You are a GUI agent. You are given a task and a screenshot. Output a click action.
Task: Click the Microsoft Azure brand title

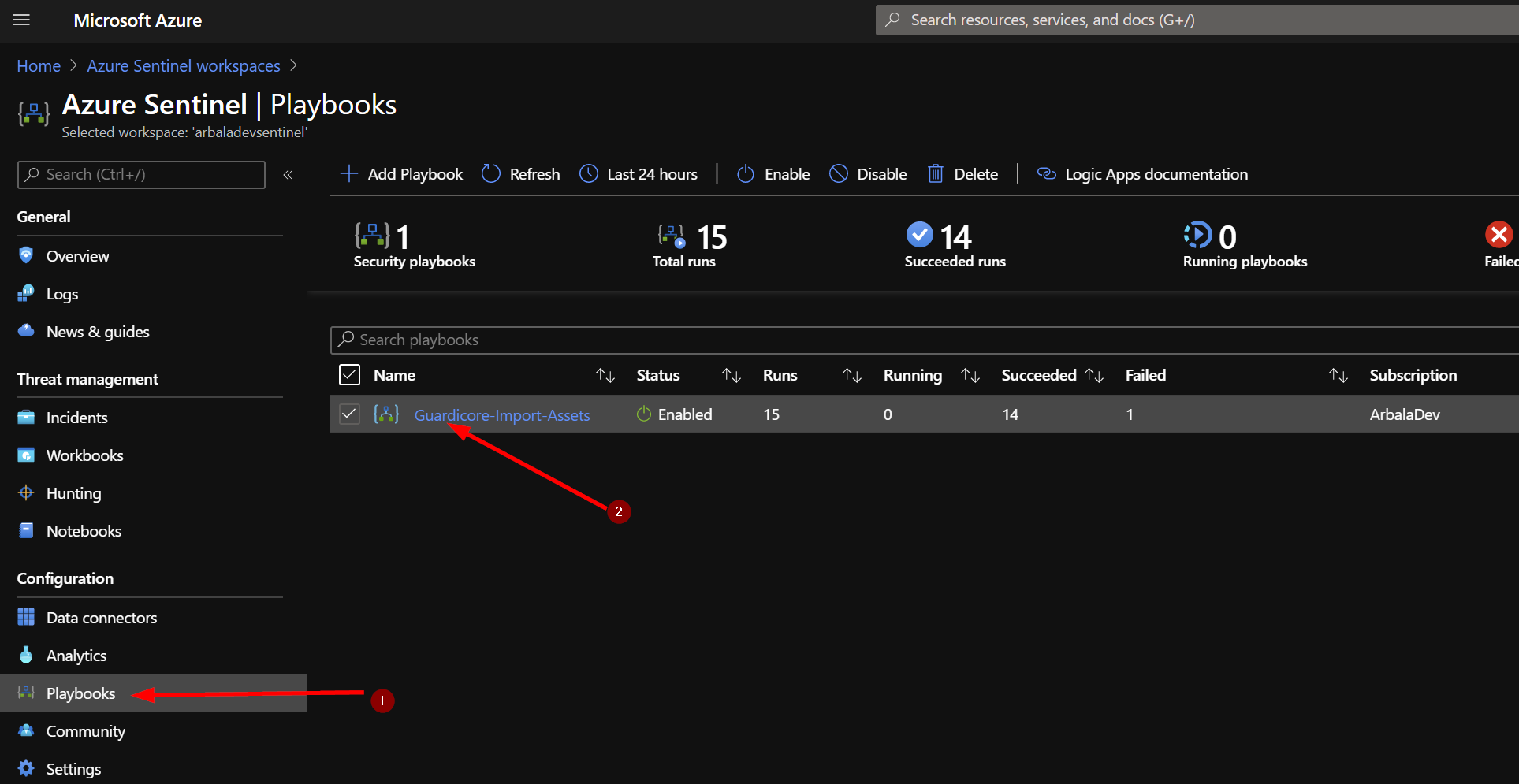(138, 20)
